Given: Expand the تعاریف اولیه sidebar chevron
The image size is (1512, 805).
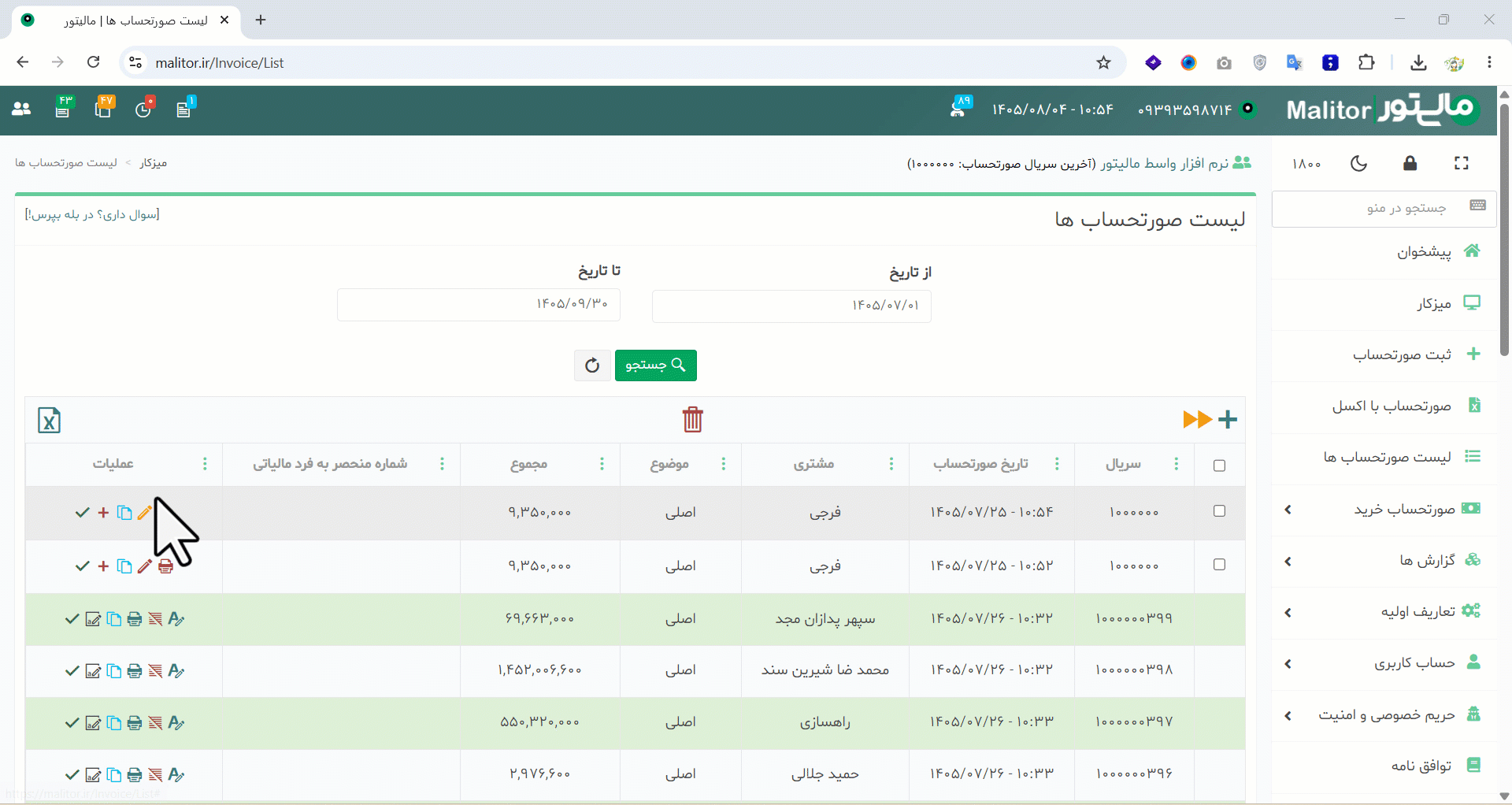Looking at the screenshot, I should 1288,613.
